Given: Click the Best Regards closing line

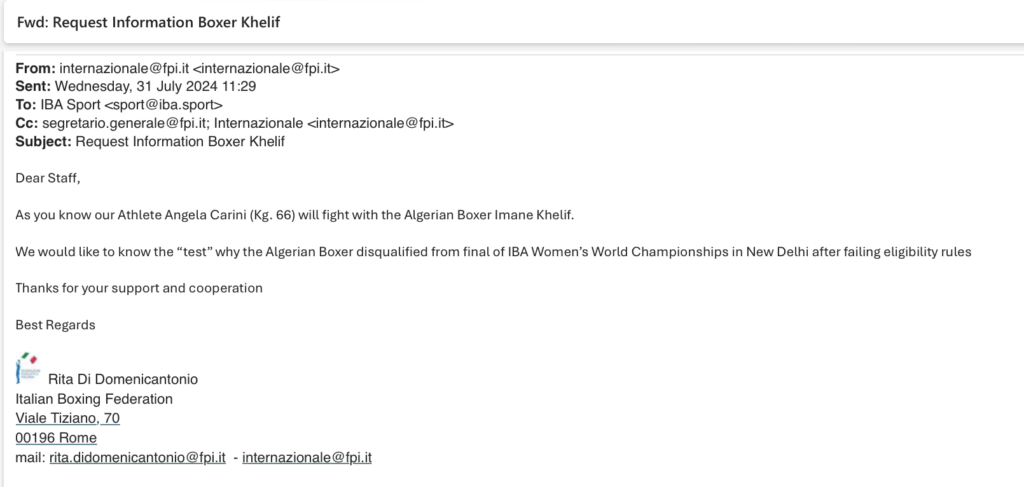Looking at the screenshot, I should click(x=56, y=325).
